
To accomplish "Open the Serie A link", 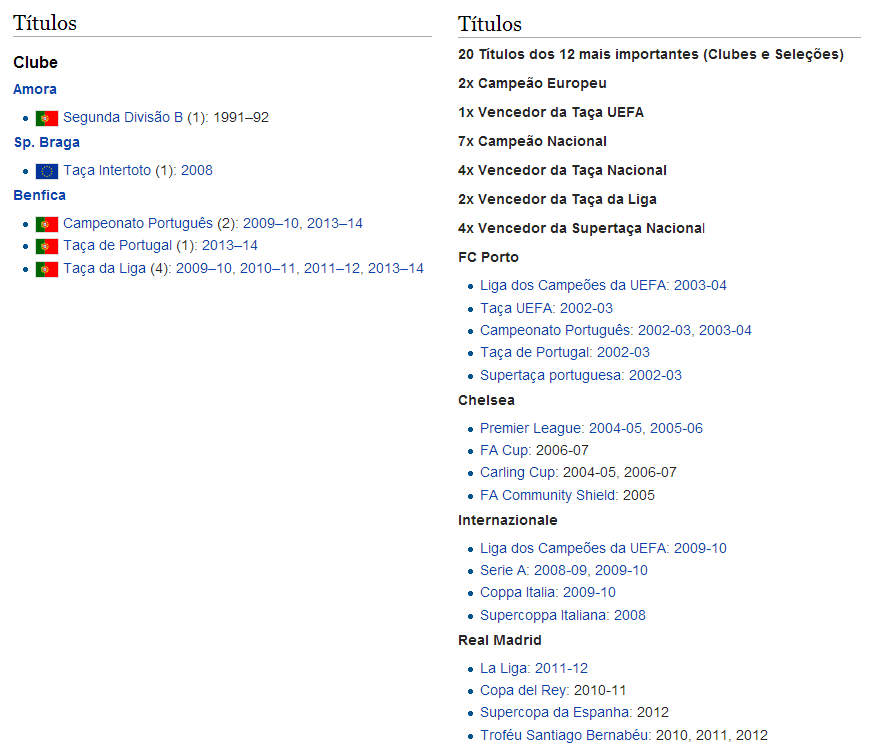I will 503,571.
